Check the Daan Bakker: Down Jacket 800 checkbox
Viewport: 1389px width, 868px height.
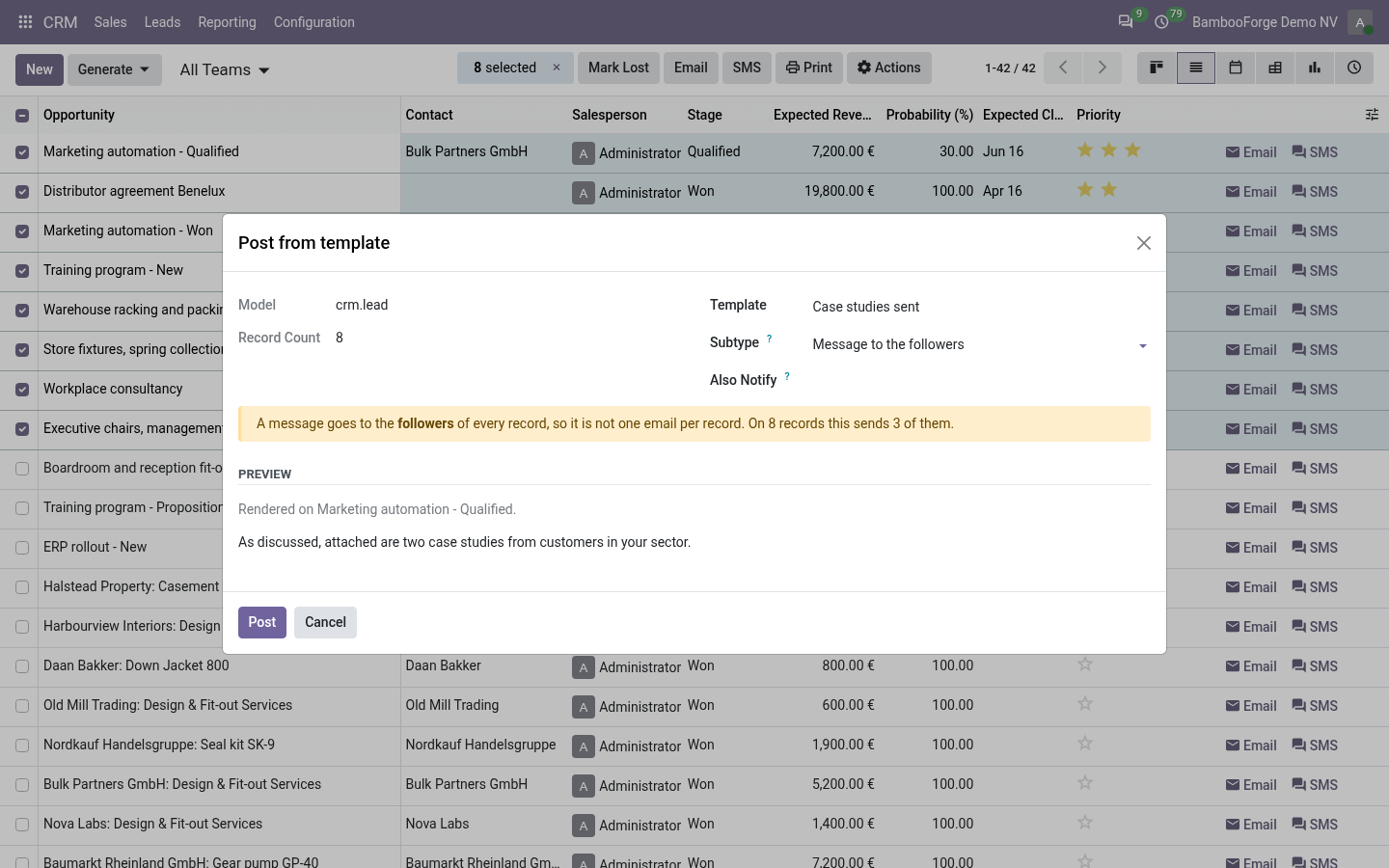[22, 666]
